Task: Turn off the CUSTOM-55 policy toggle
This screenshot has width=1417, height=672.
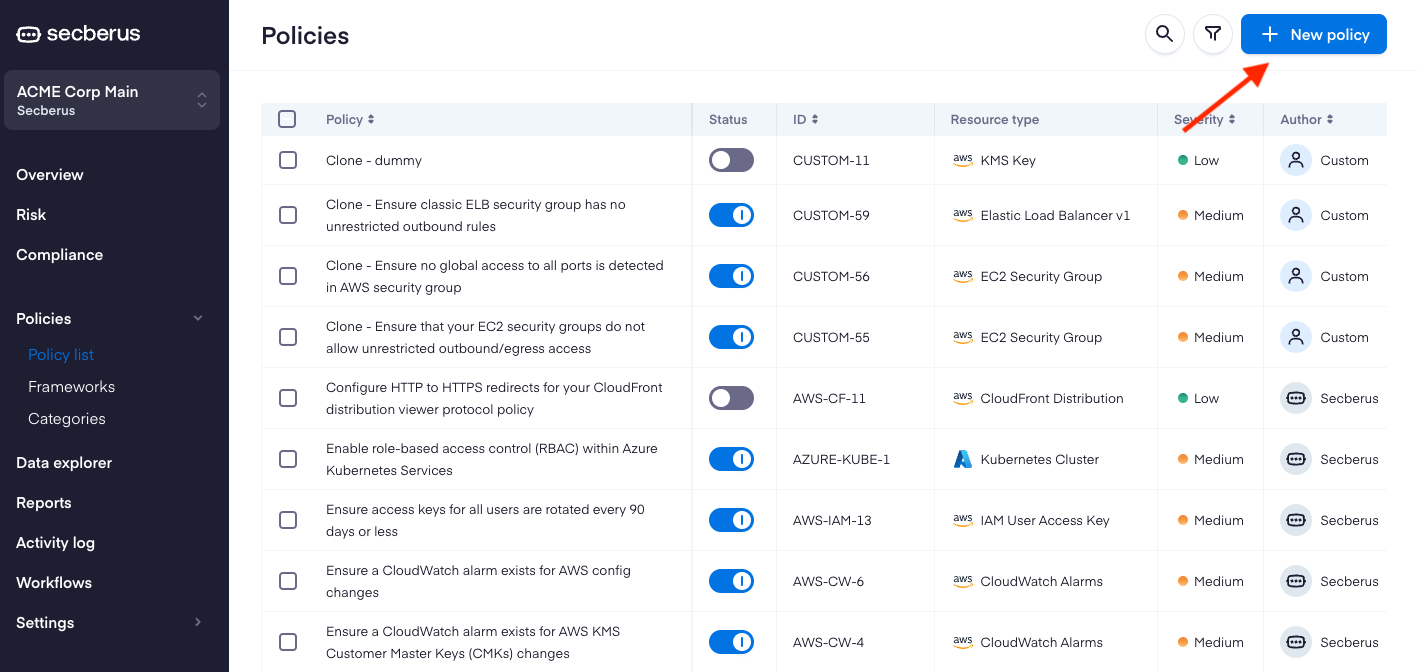Action: (x=731, y=337)
